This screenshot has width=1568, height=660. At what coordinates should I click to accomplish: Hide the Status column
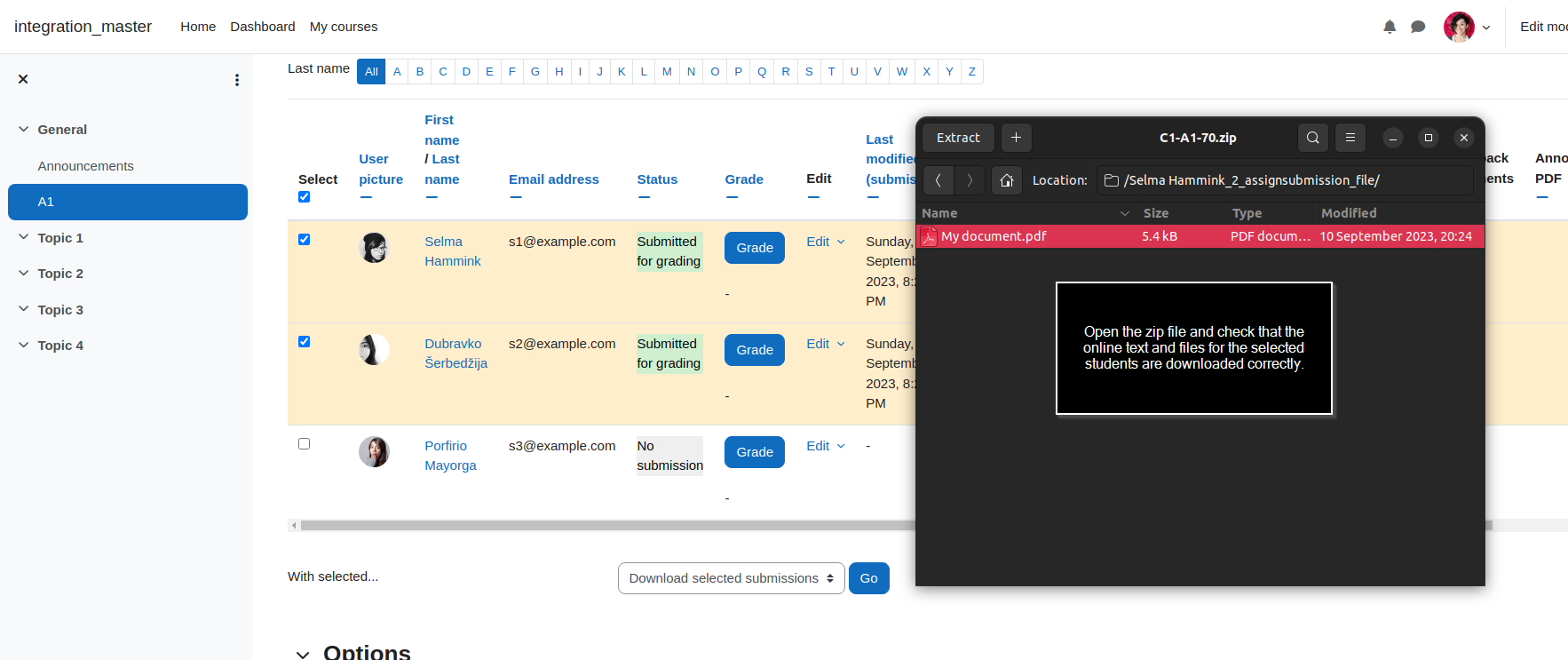coord(644,197)
